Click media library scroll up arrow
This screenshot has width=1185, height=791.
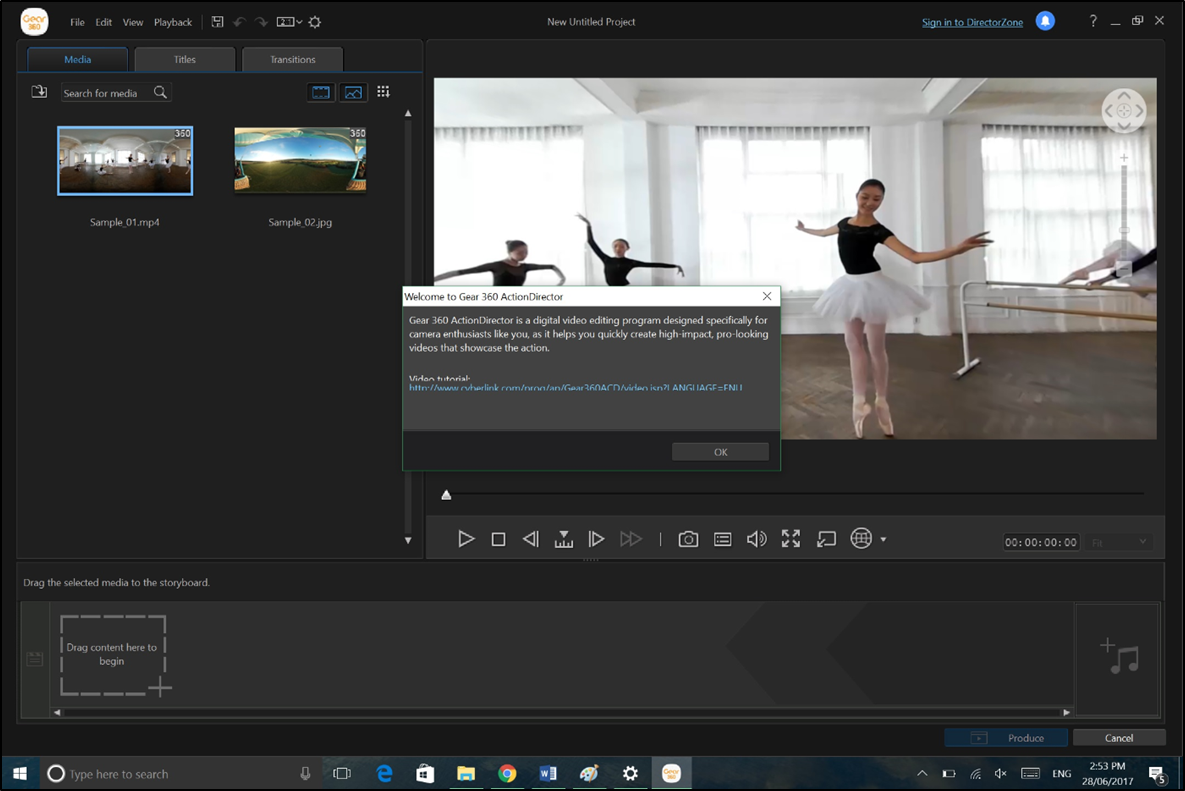coord(408,113)
